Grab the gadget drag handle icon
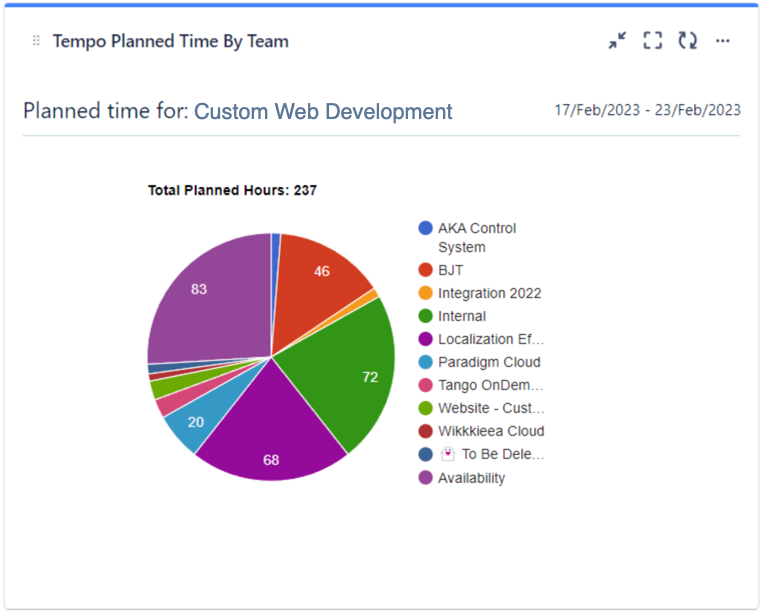The image size is (763, 613). pyautogui.click(x=37, y=41)
